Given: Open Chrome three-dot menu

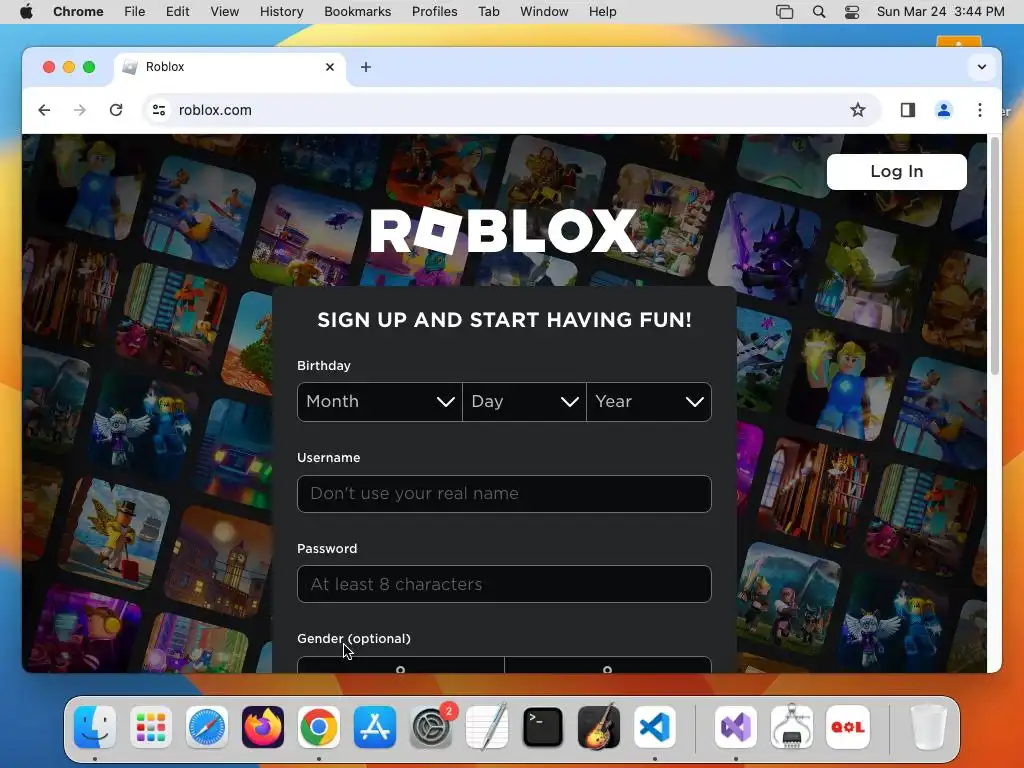Looking at the screenshot, I should click(980, 110).
